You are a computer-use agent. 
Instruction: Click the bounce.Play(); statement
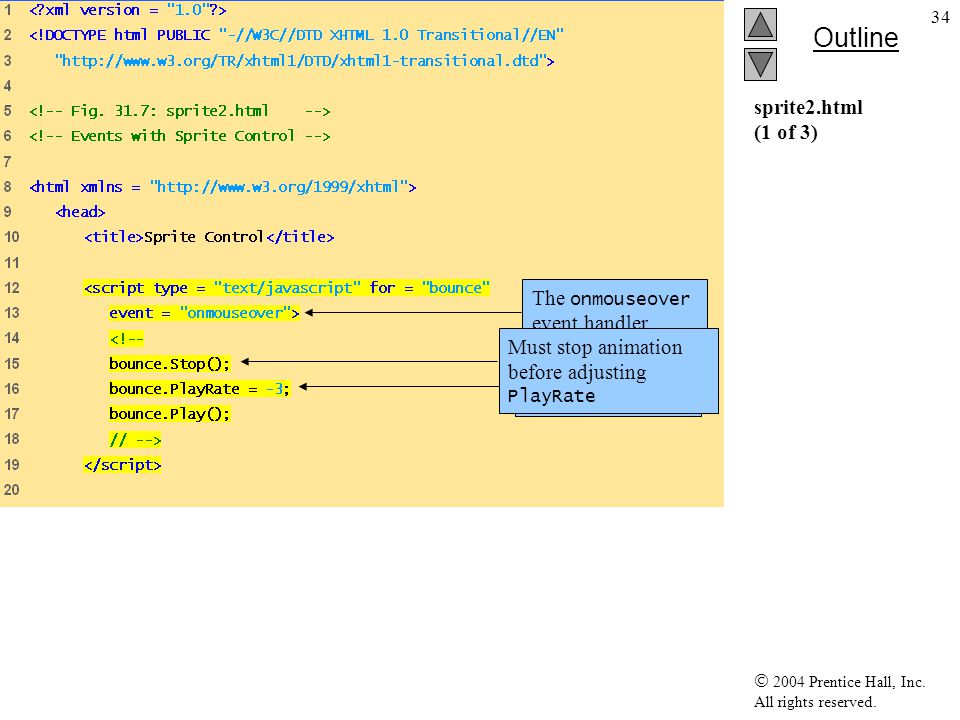[x=170, y=414]
